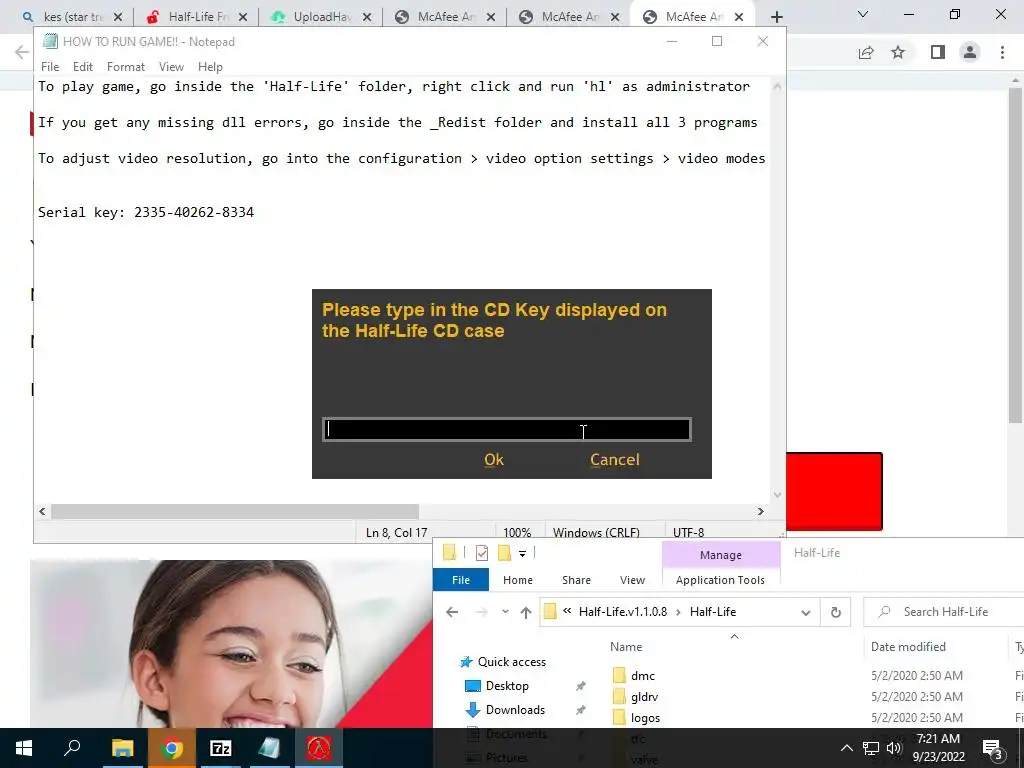This screenshot has width=1024, height=768.
Task: Click Explorer new folder quick access icon
Action: pyautogui.click(x=504, y=553)
